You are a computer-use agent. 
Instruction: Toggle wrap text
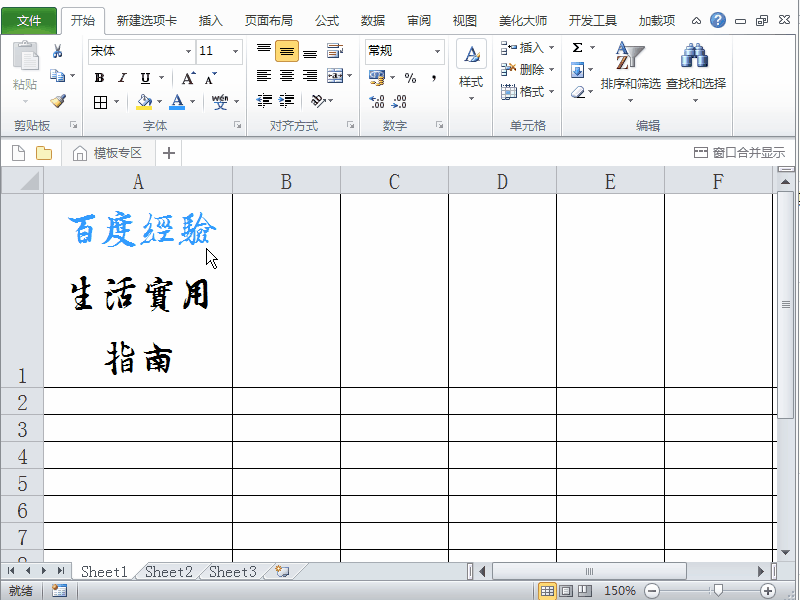335,51
